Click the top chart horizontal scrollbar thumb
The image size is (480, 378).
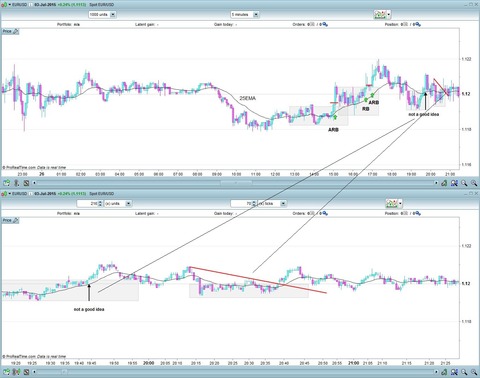click(236, 183)
